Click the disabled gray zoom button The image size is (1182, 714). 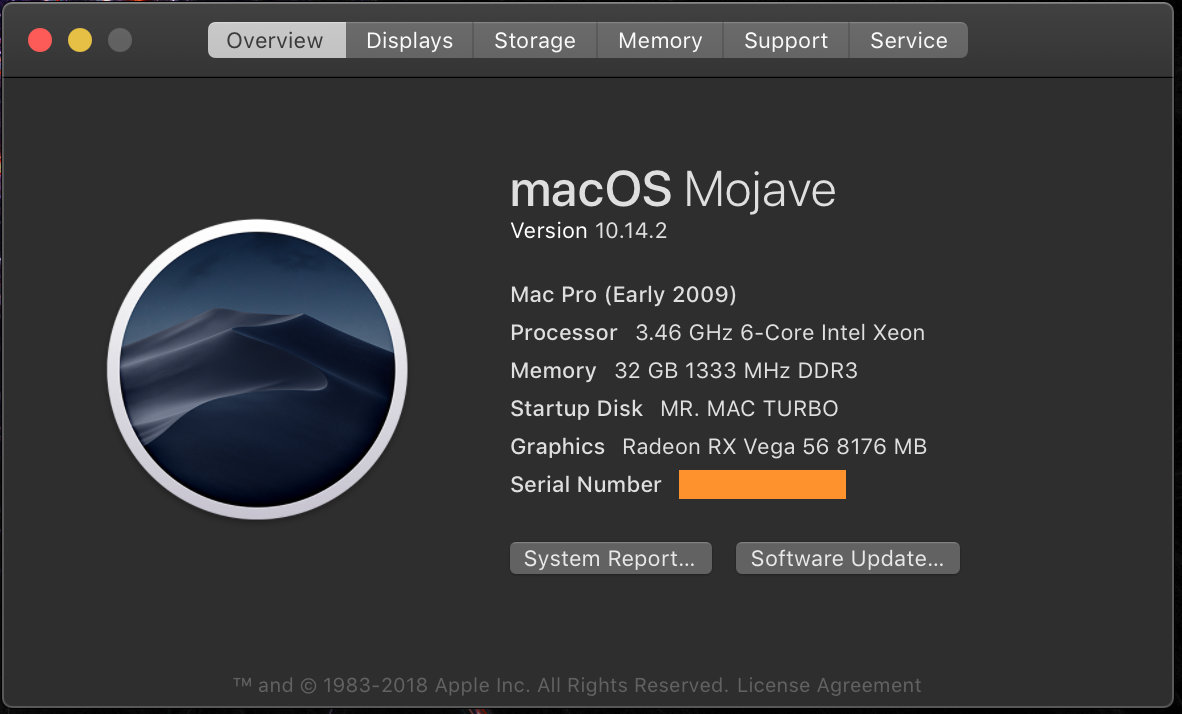point(120,40)
